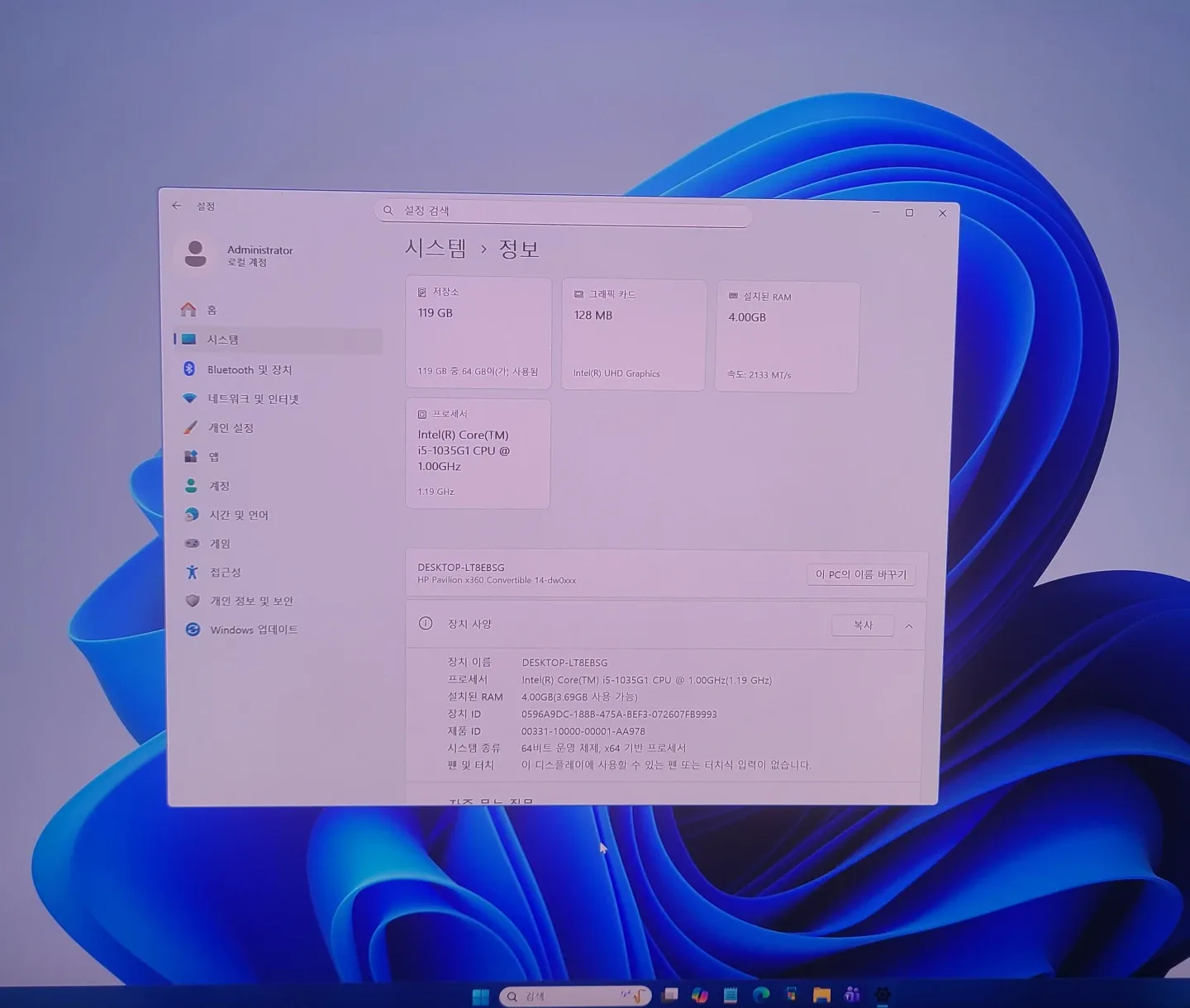Open the 게임 (Gaming) settings
Screen dimensions: 1190x1008
tap(220, 544)
